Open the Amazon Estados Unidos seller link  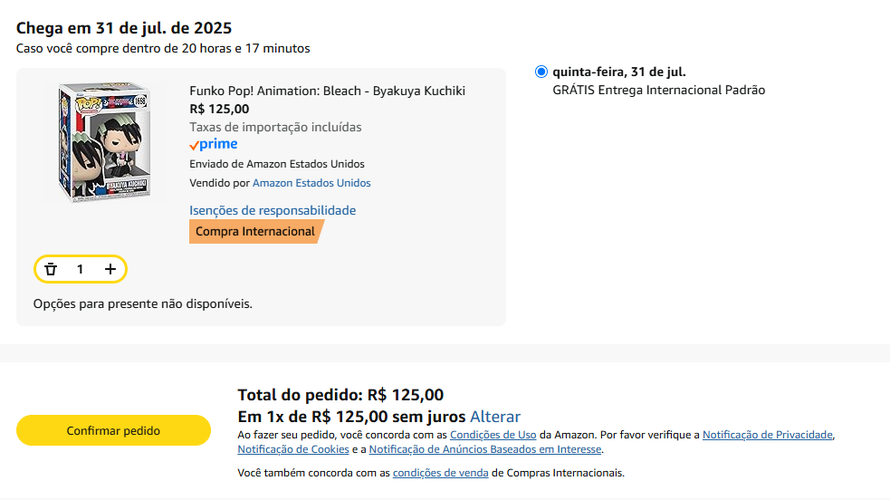pyautogui.click(x=311, y=183)
